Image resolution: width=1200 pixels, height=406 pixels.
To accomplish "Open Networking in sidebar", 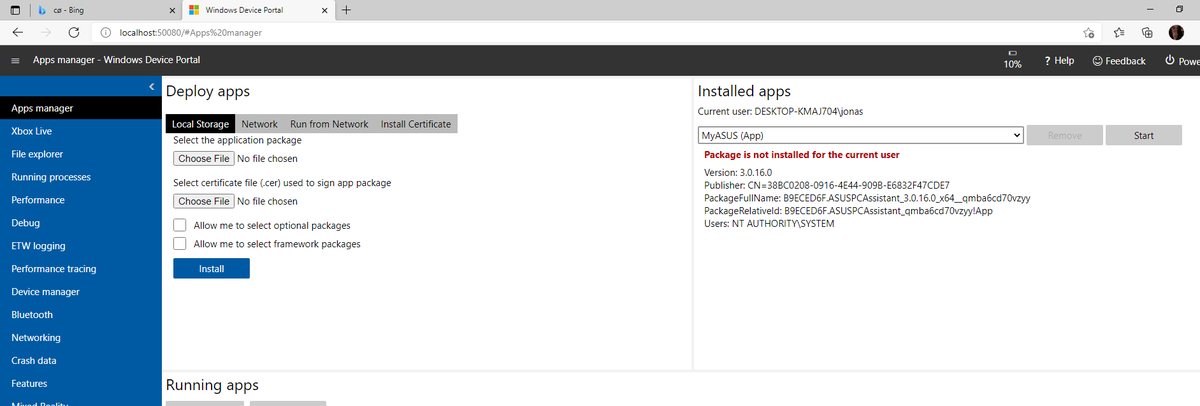I will 81,338.
